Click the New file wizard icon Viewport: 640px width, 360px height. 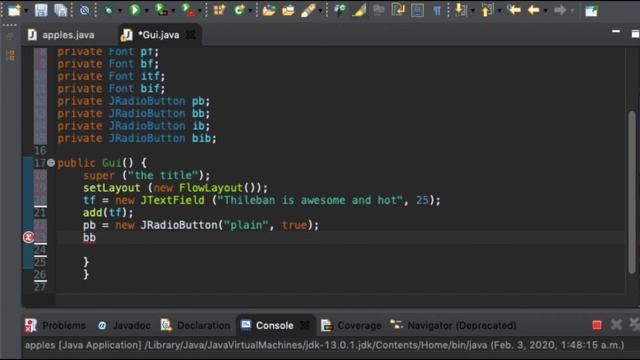(14, 10)
